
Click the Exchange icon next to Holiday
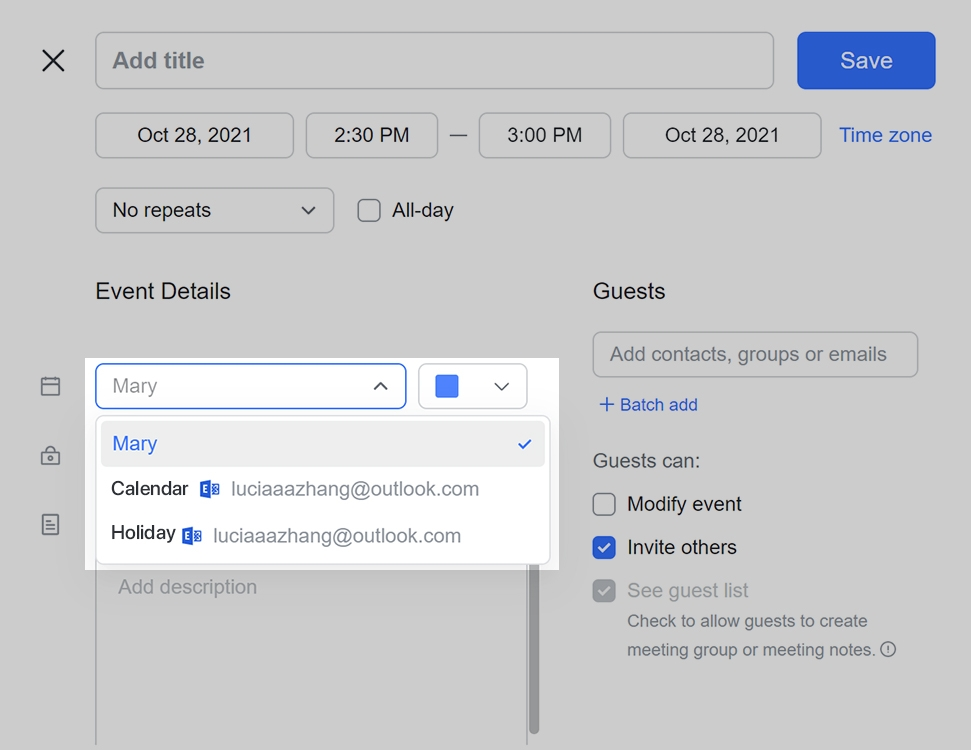tap(192, 536)
